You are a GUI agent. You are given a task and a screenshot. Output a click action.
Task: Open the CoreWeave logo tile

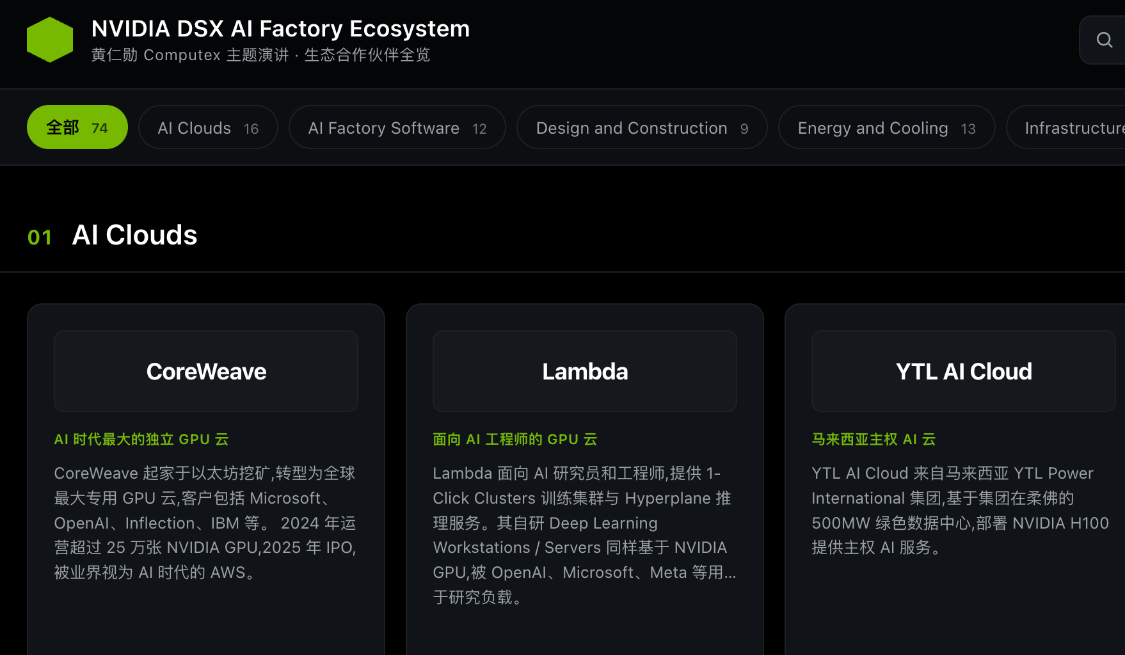click(206, 371)
